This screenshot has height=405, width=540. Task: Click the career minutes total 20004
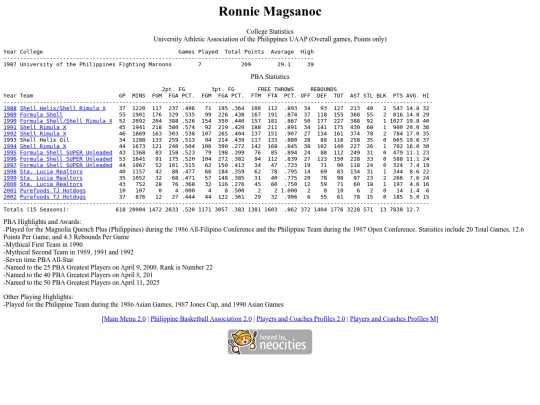[136, 209]
